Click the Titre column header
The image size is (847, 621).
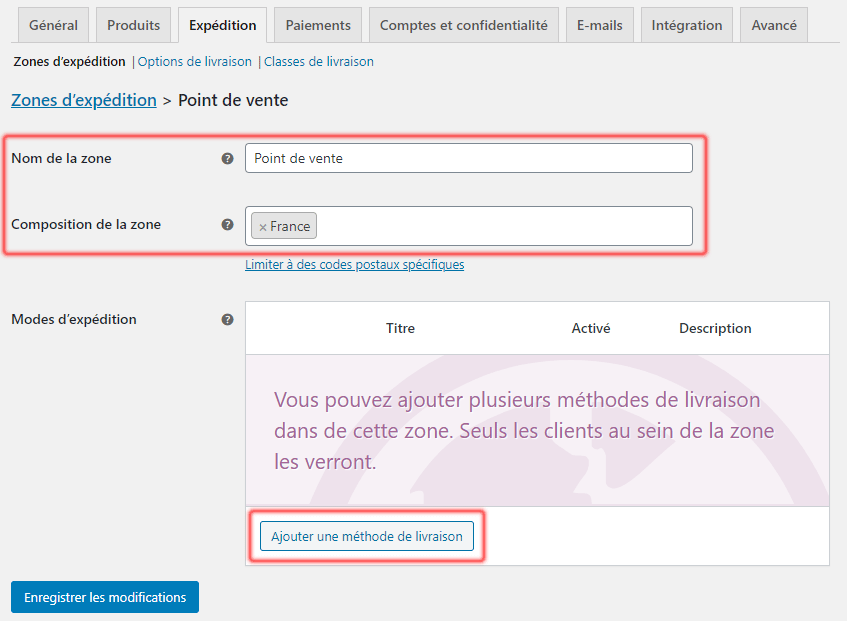pyautogui.click(x=400, y=328)
